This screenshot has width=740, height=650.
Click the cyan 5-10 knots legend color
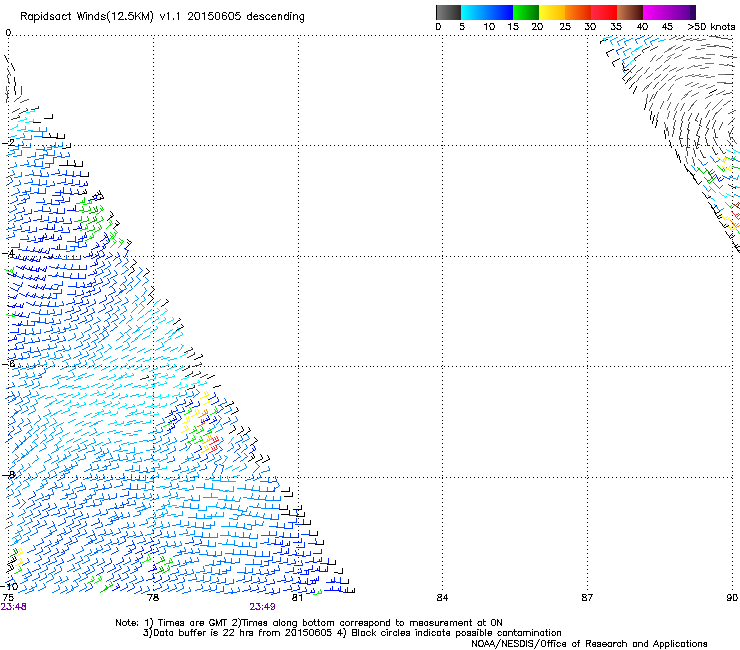(x=473, y=12)
